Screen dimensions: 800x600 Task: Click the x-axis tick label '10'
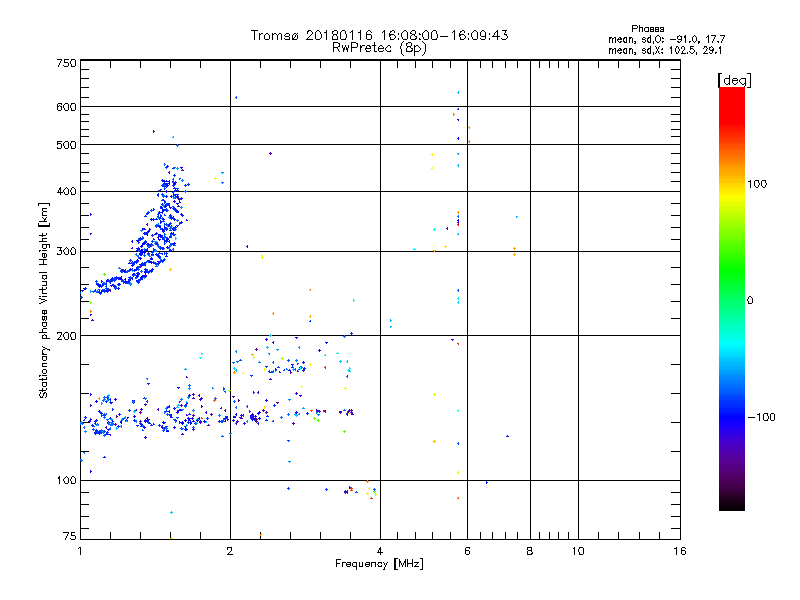point(578,551)
